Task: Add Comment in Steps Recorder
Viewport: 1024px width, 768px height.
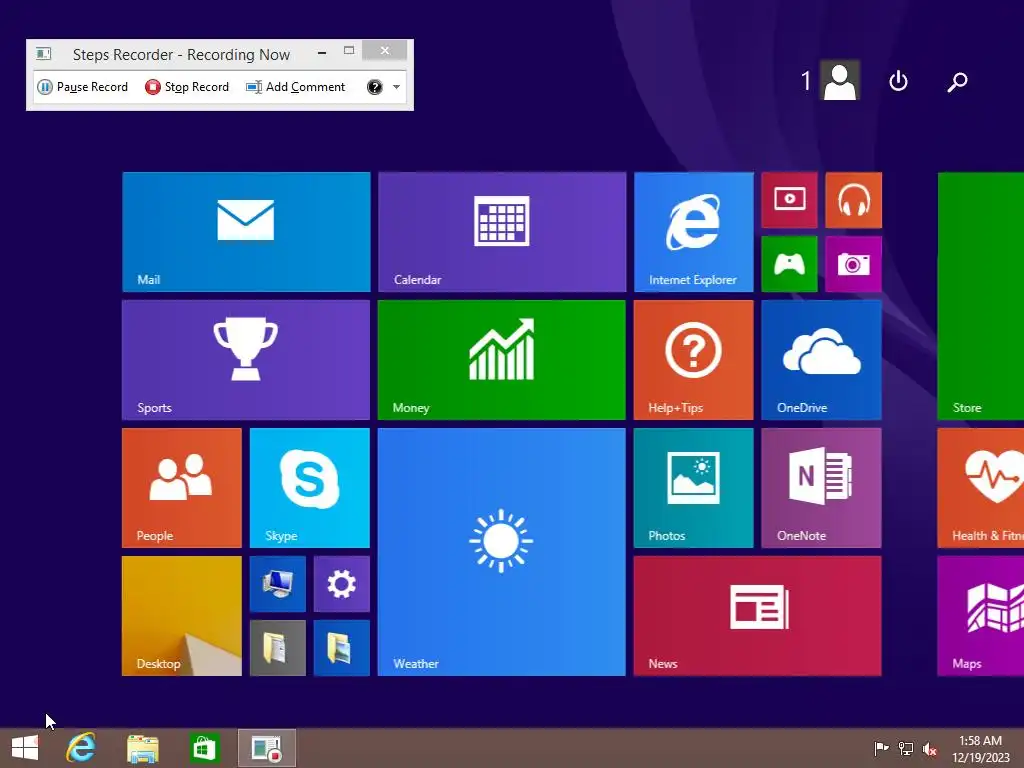Action: pyautogui.click(x=295, y=87)
